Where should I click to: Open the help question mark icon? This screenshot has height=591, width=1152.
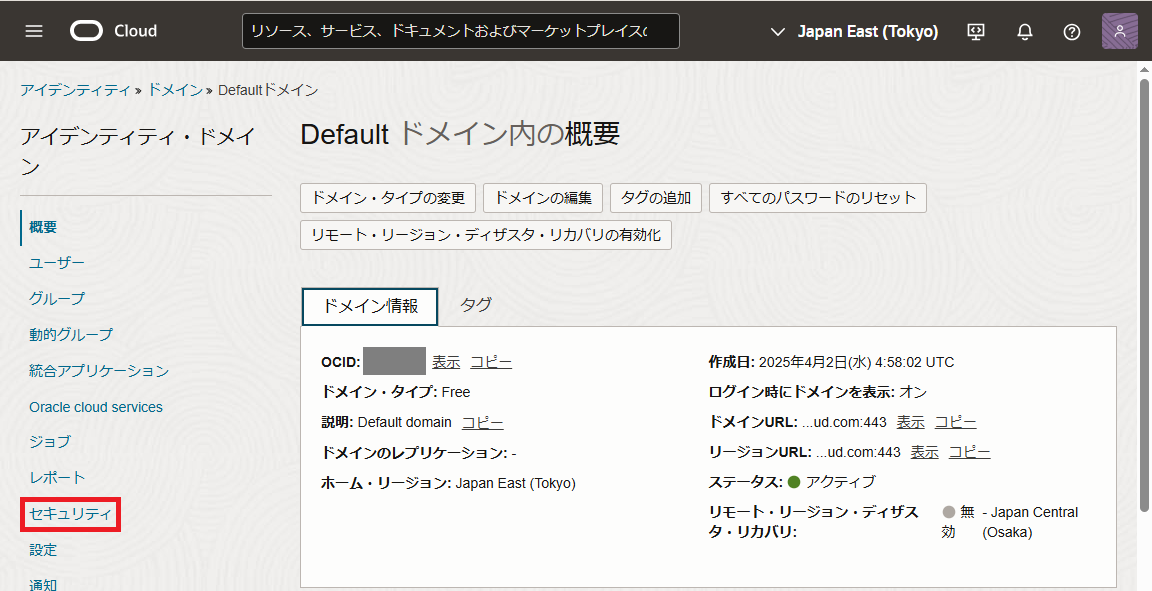1072,32
